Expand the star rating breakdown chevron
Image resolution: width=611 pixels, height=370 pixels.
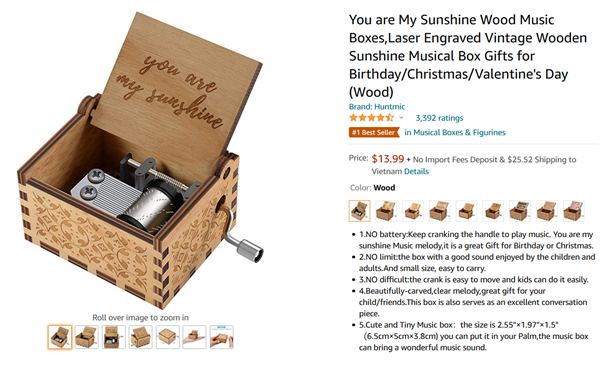click(401, 118)
